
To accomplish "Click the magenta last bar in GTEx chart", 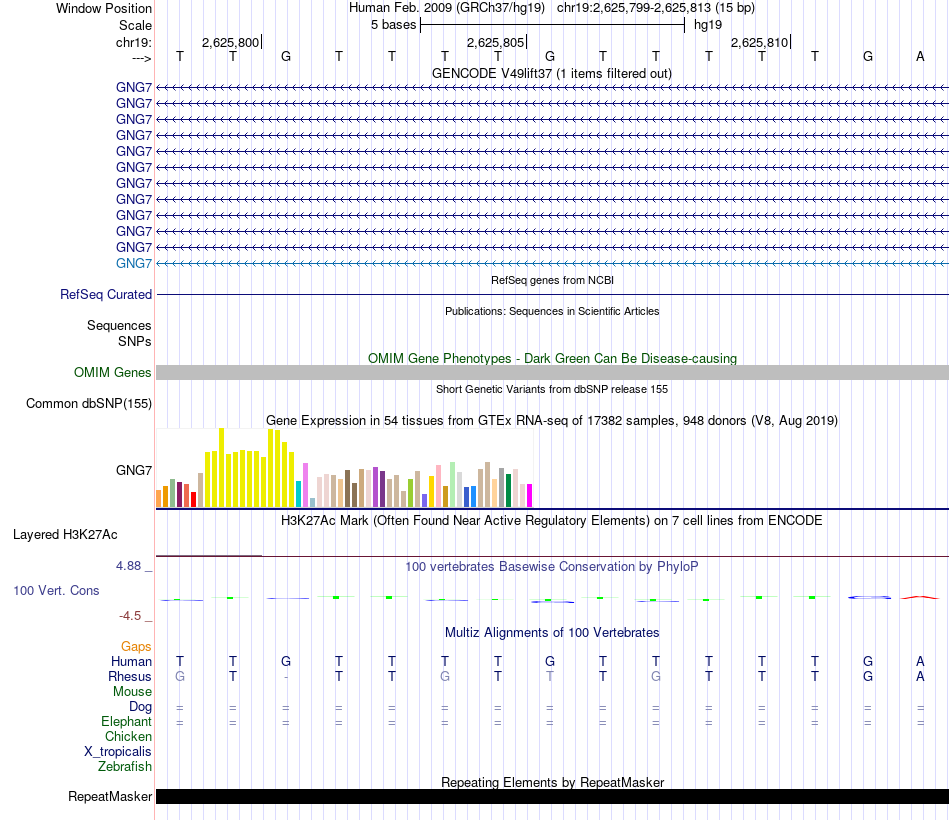I will point(529,495).
